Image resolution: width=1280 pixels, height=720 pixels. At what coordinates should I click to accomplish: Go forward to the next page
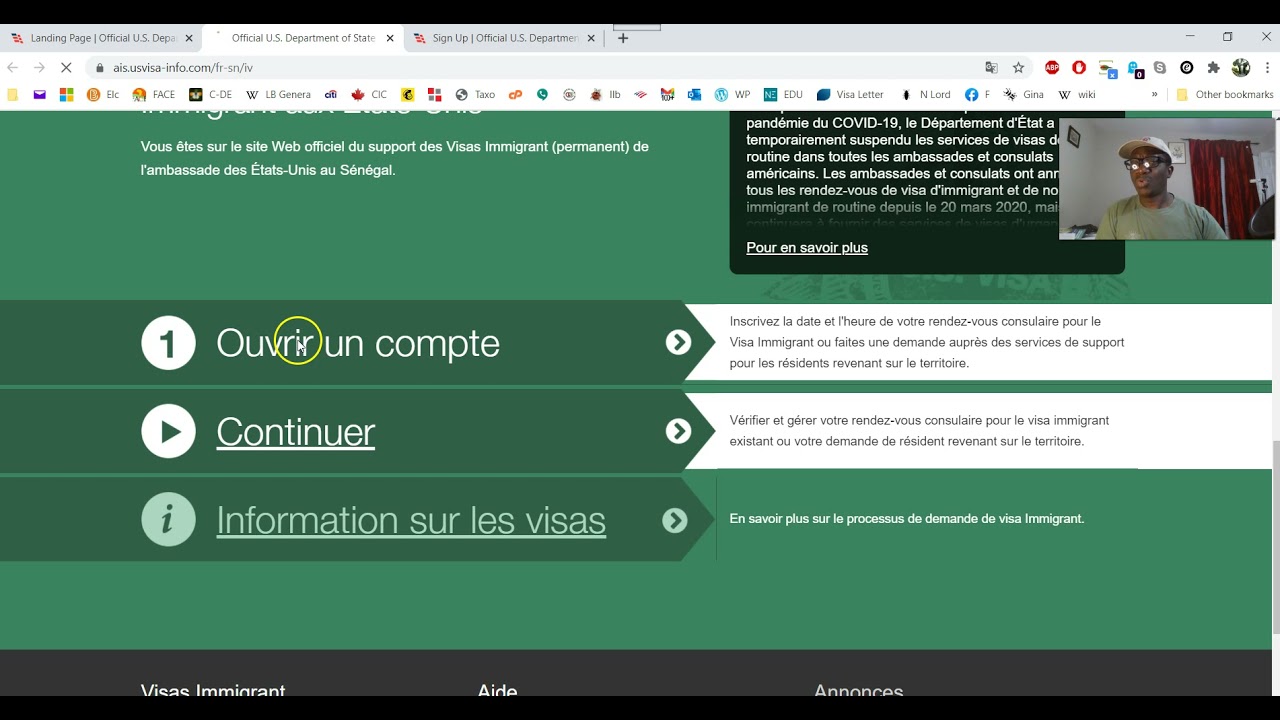[39, 68]
